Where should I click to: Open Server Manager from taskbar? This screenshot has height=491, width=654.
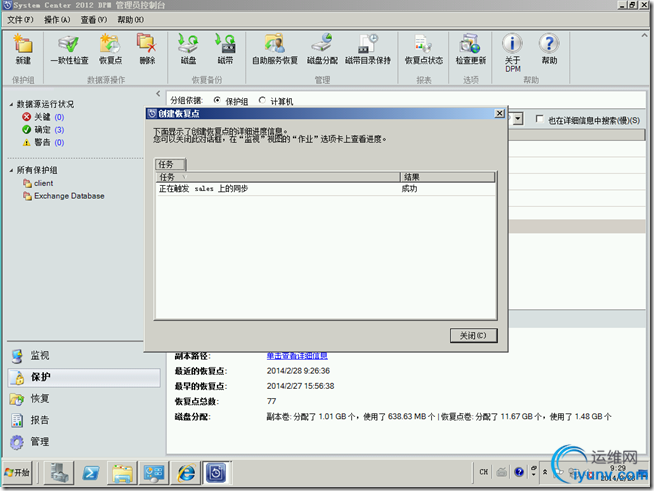click(59, 473)
